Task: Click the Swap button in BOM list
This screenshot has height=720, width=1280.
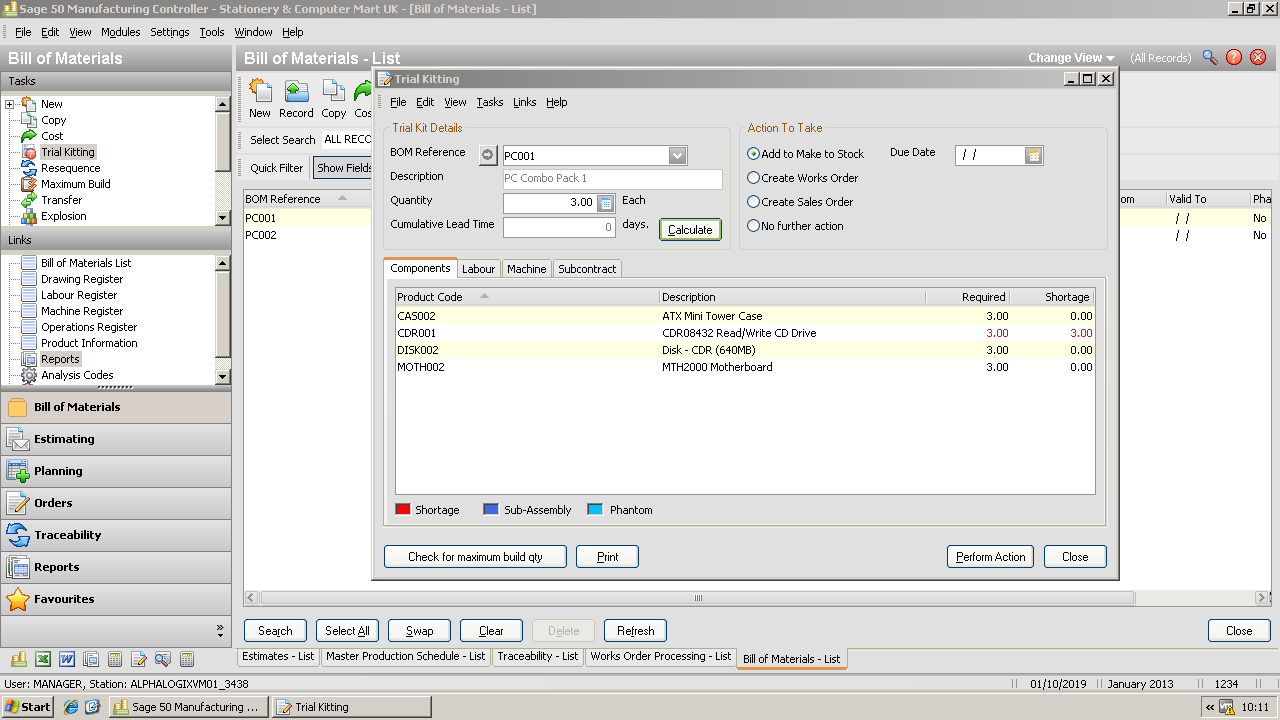Action: (x=420, y=631)
